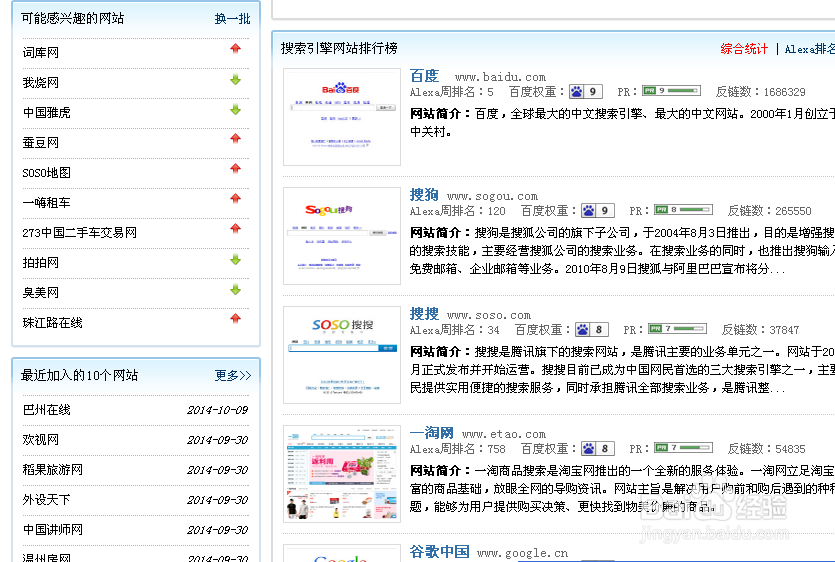Click the red up arrow beside 一嗨租车
This screenshot has width=835, height=562.
(235, 199)
